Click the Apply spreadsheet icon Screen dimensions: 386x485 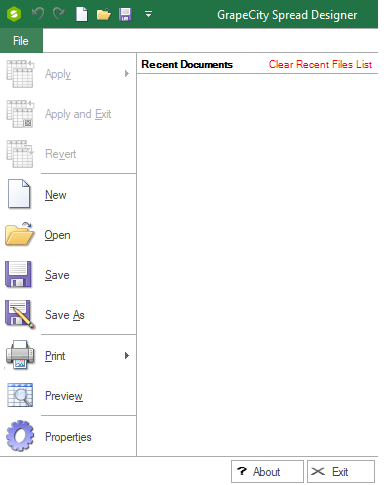click(x=20, y=74)
